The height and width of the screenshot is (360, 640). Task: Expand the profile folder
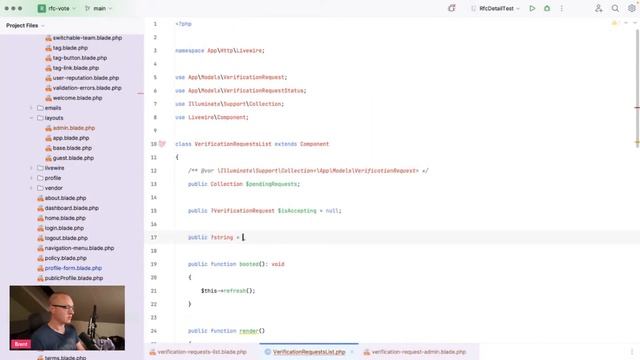pos(31,178)
